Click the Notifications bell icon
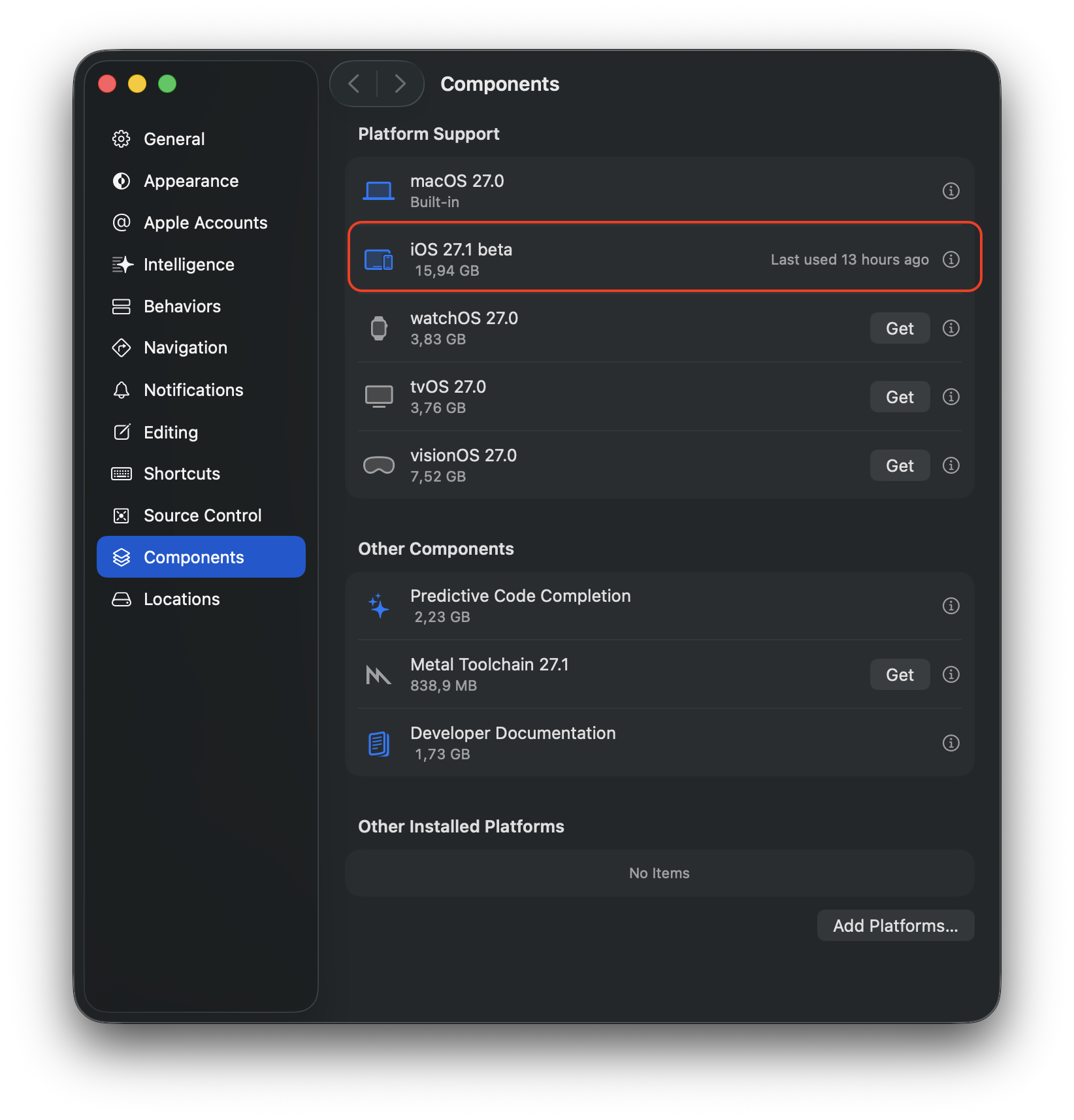The width and height of the screenshot is (1074, 1120). pos(122,390)
